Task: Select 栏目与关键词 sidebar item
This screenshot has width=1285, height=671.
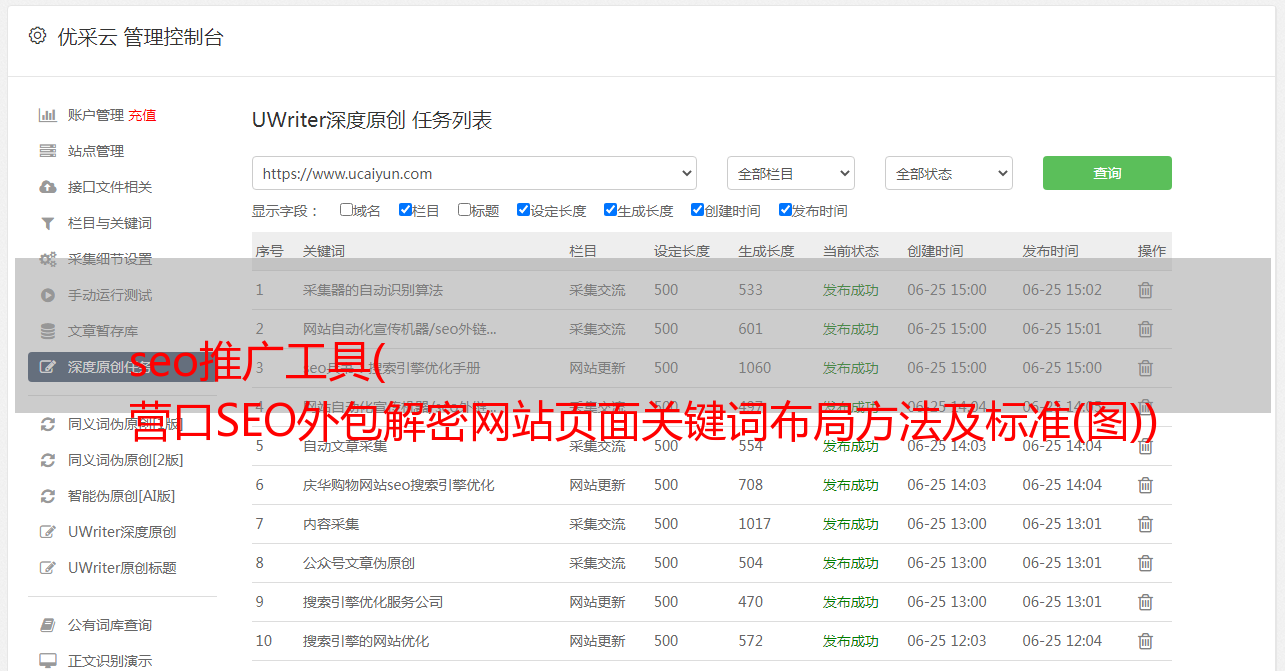Action: click(110, 223)
